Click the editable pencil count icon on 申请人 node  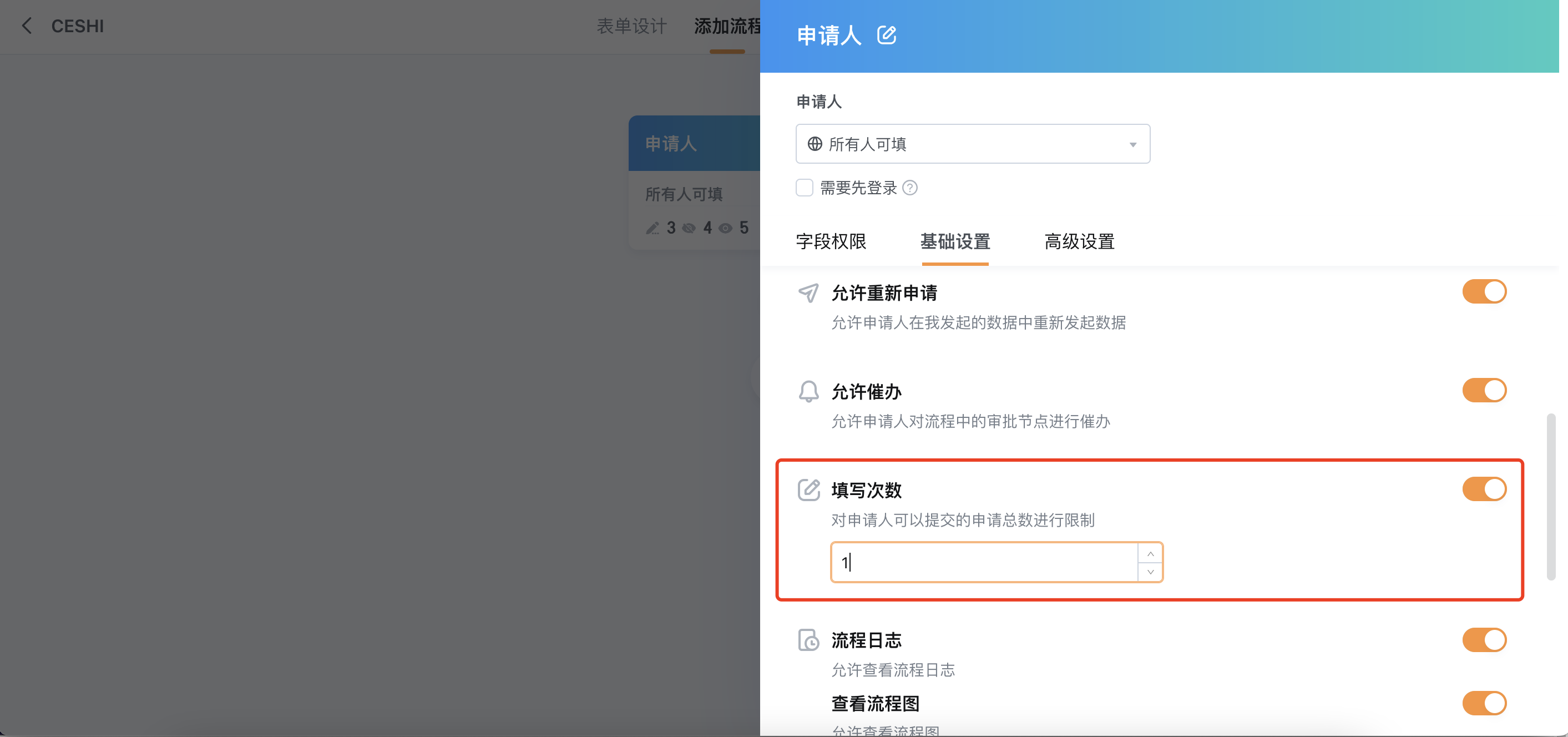(653, 228)
